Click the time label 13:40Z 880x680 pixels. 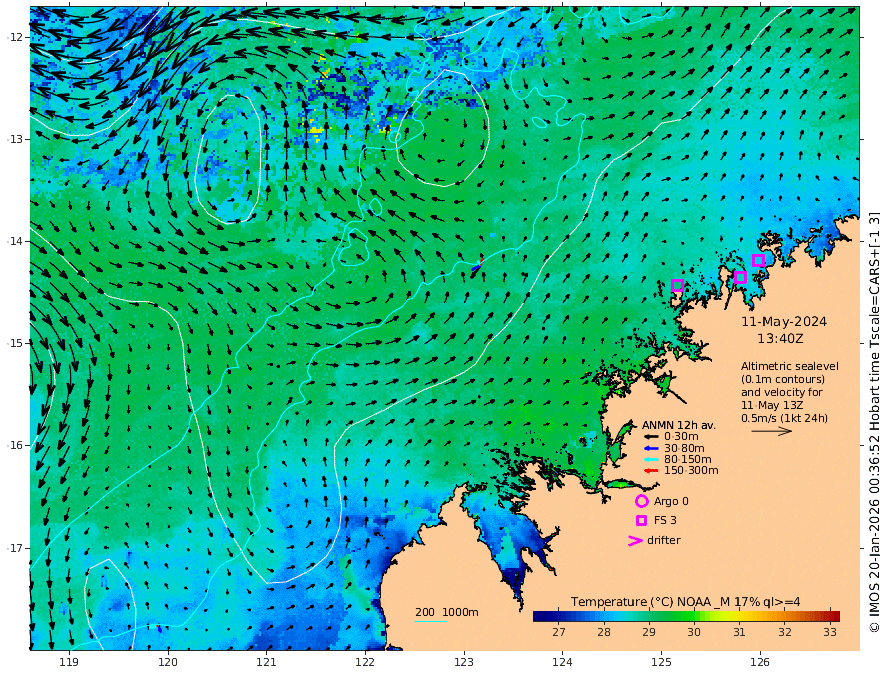(780, 339)
